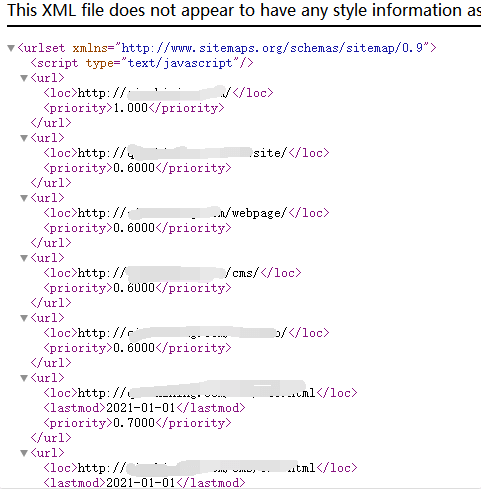Click the first loc line above priority 1.000
Viewport: 481px width, 497px height.
(158, 93)
